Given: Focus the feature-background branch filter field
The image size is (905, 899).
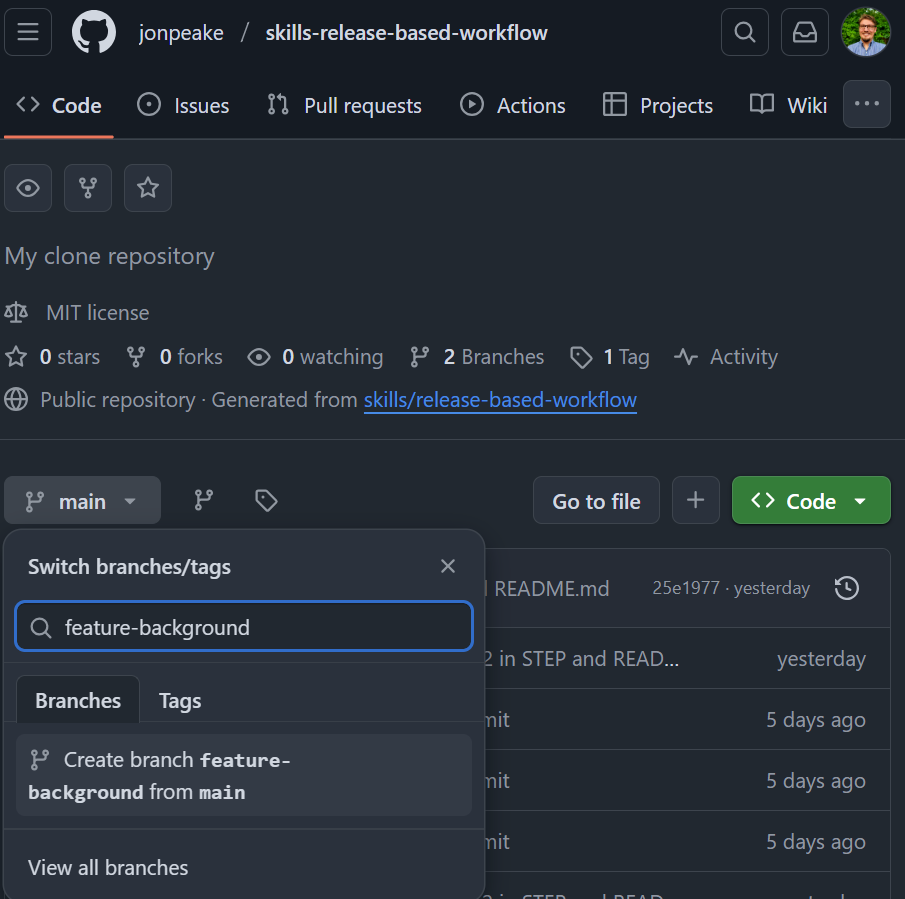Looking at the screenshot, I should [244, 627].
